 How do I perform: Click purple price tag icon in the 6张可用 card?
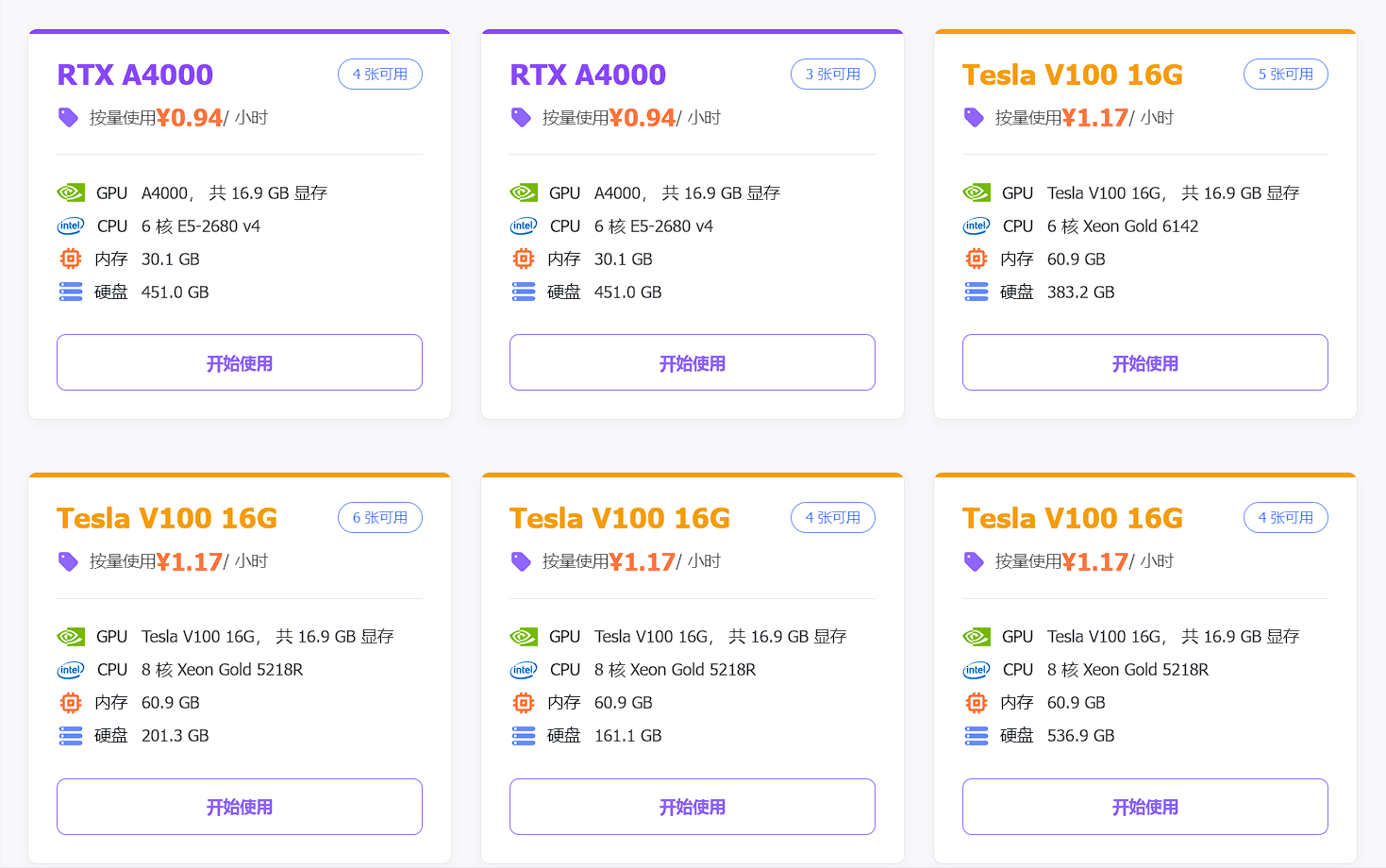68,561
